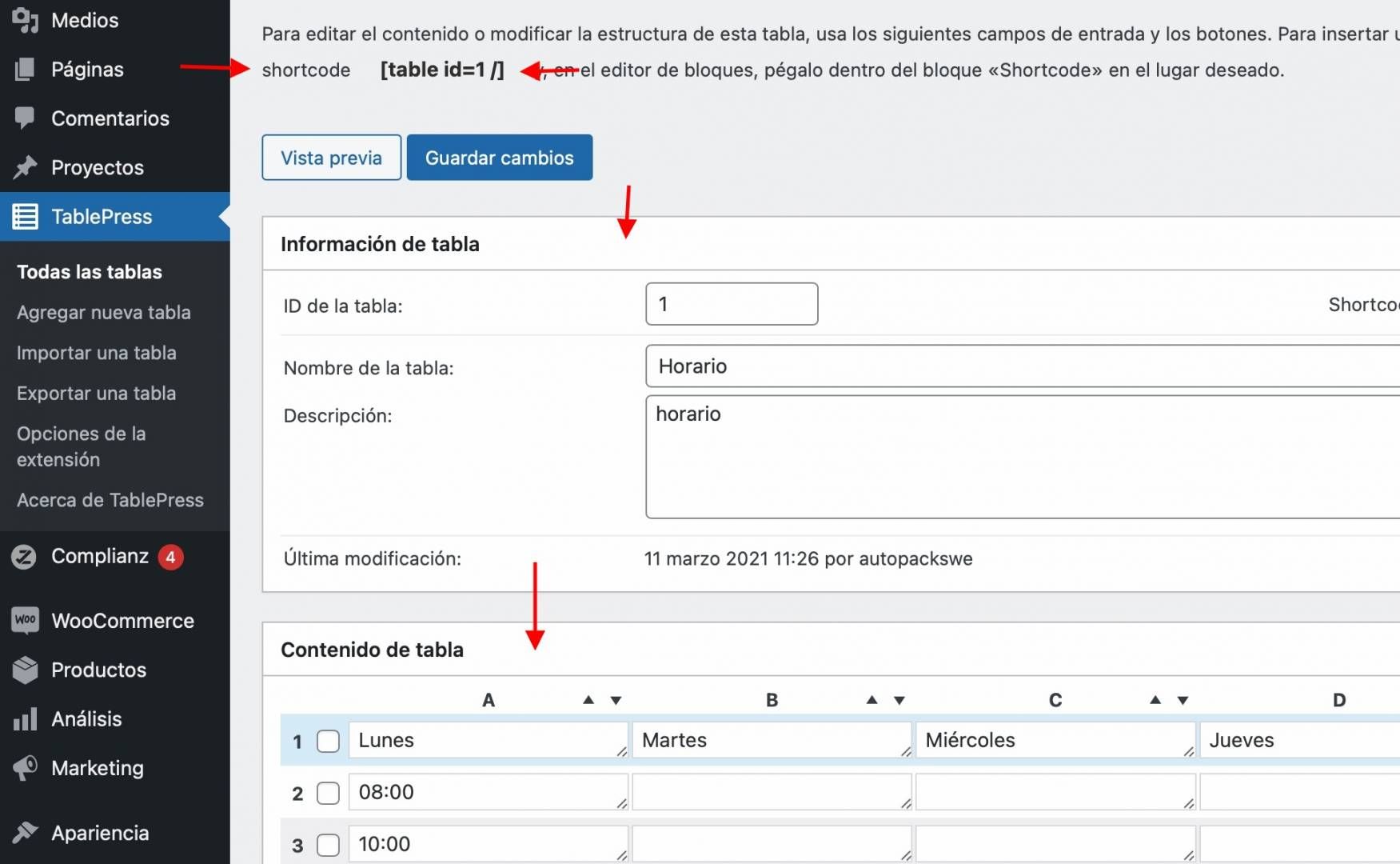Open Opciones de la extensión

click(82, 446)
